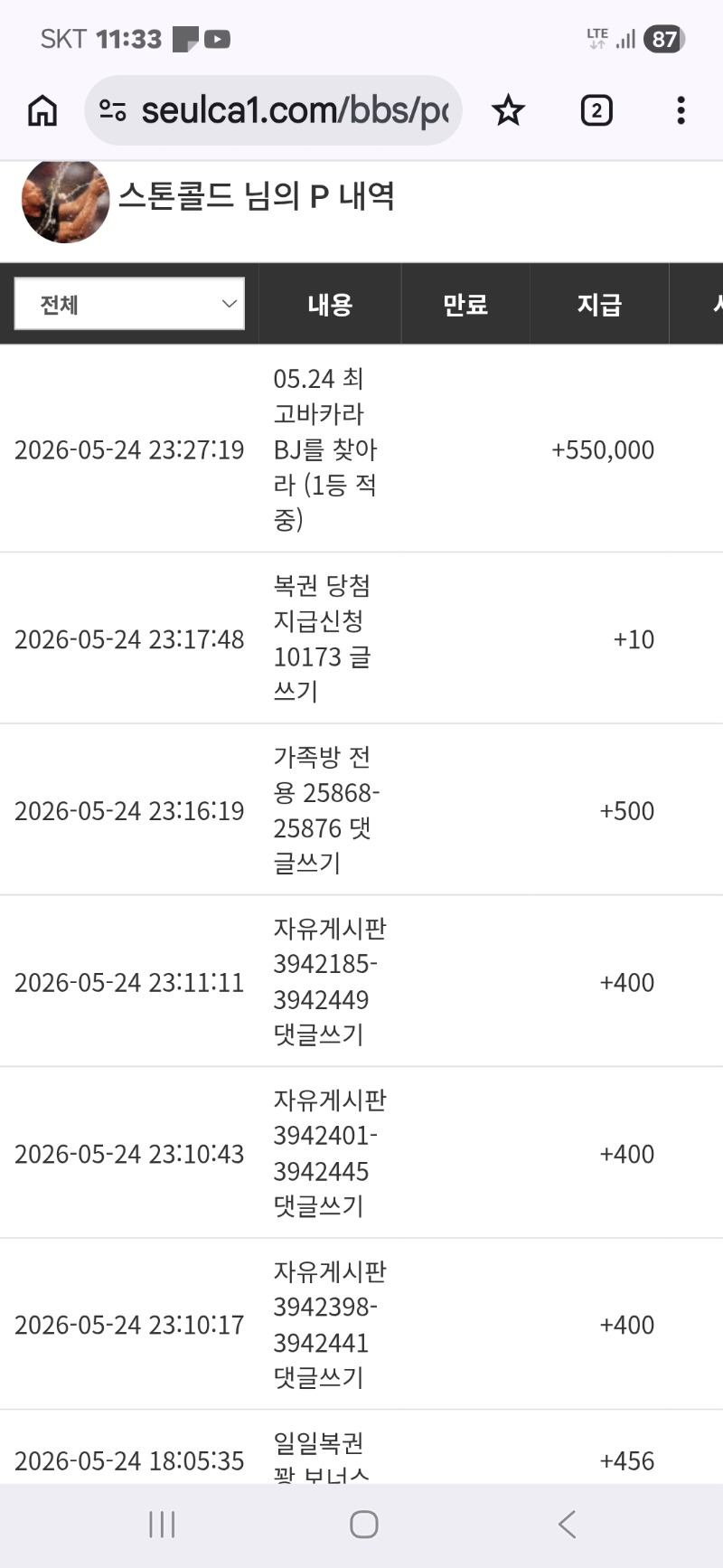
Task: Select the 만료 column header
Action: pyautogui.click(x=465, y=304)
